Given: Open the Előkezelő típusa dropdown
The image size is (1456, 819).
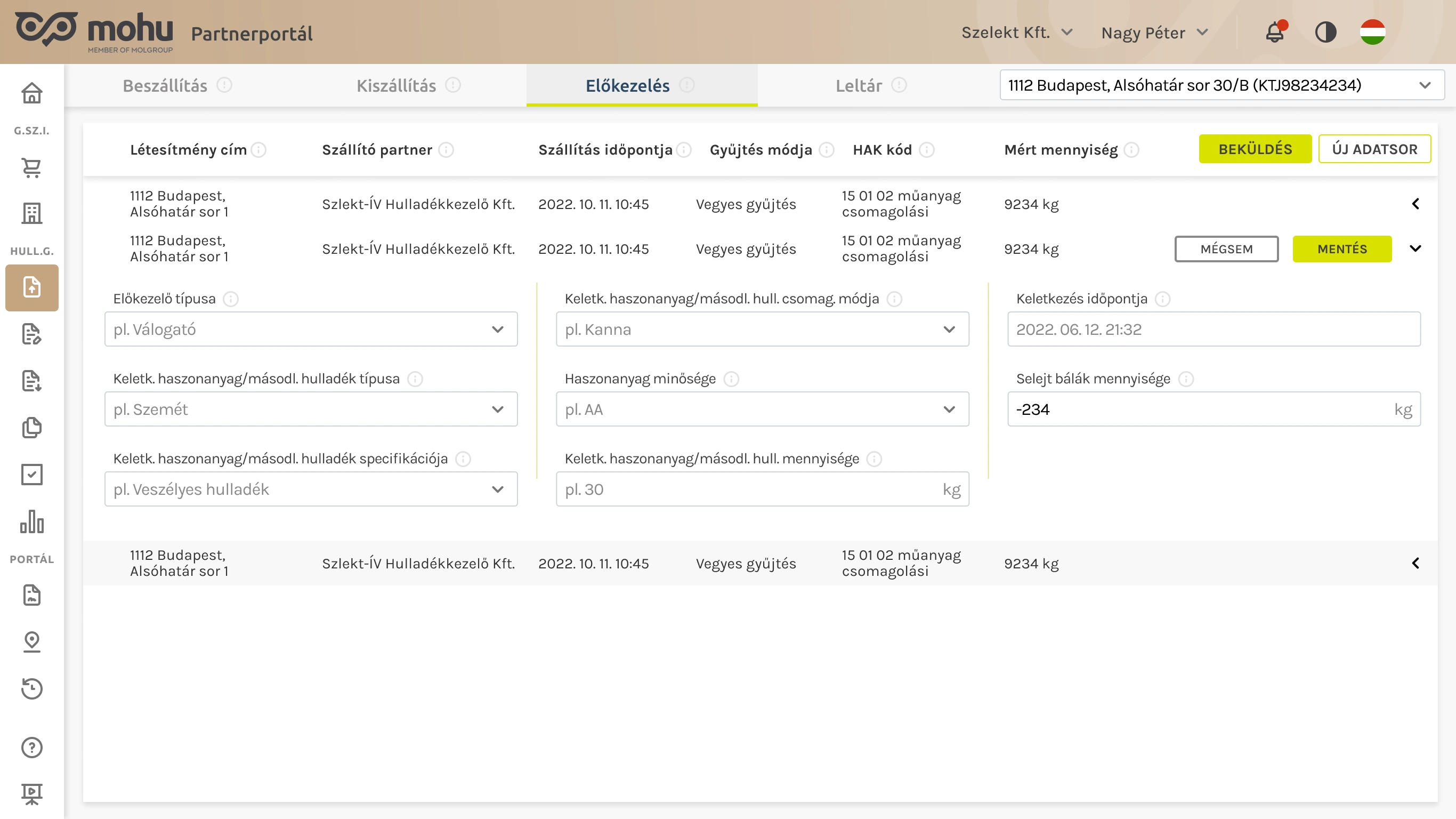Looking at the screenshot, I should [x=311, y=329].
